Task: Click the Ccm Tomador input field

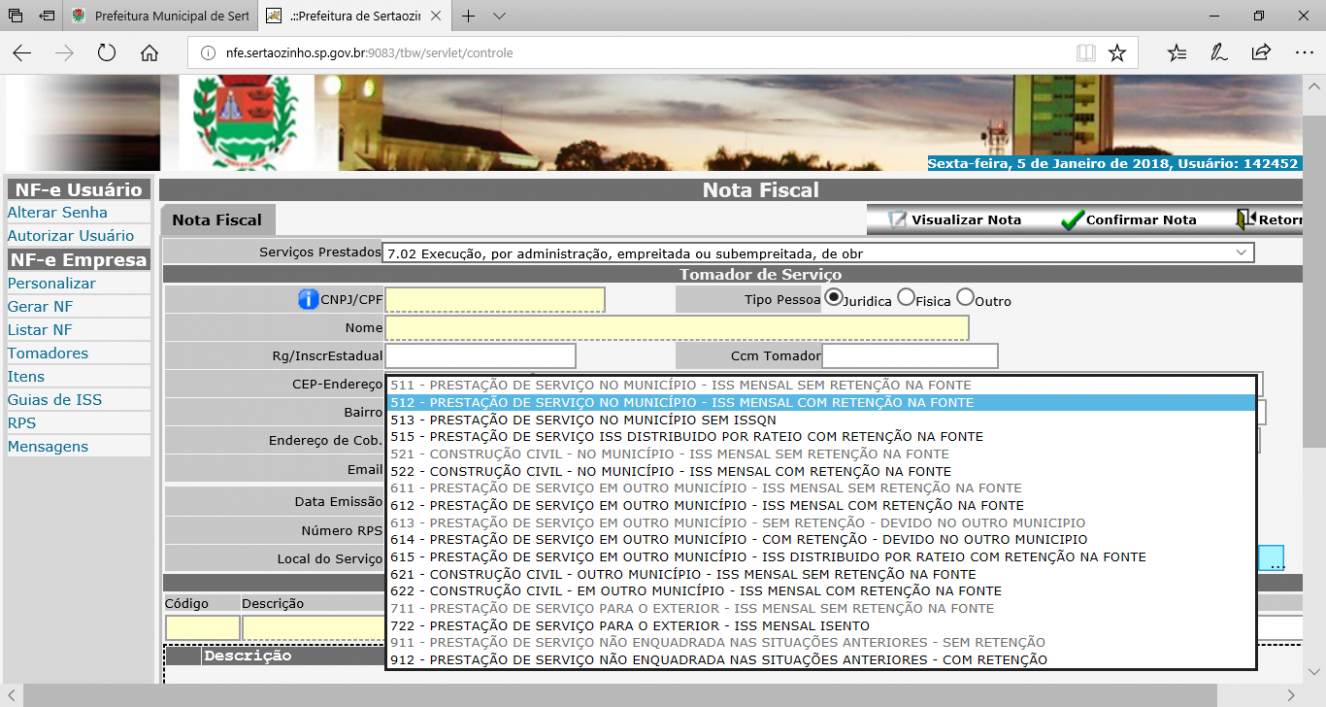Action: [x=910, y=355]
